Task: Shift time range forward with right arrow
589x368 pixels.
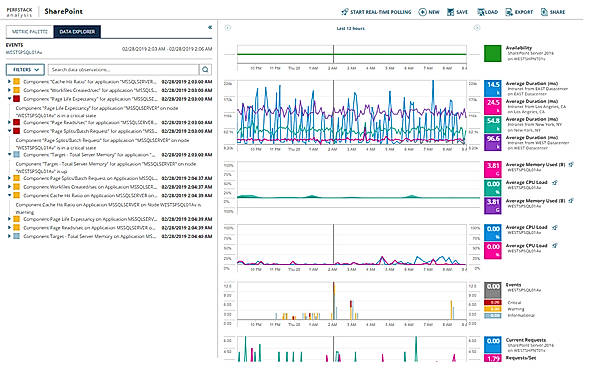Action: pyautogui.click(x=477, y=27)
